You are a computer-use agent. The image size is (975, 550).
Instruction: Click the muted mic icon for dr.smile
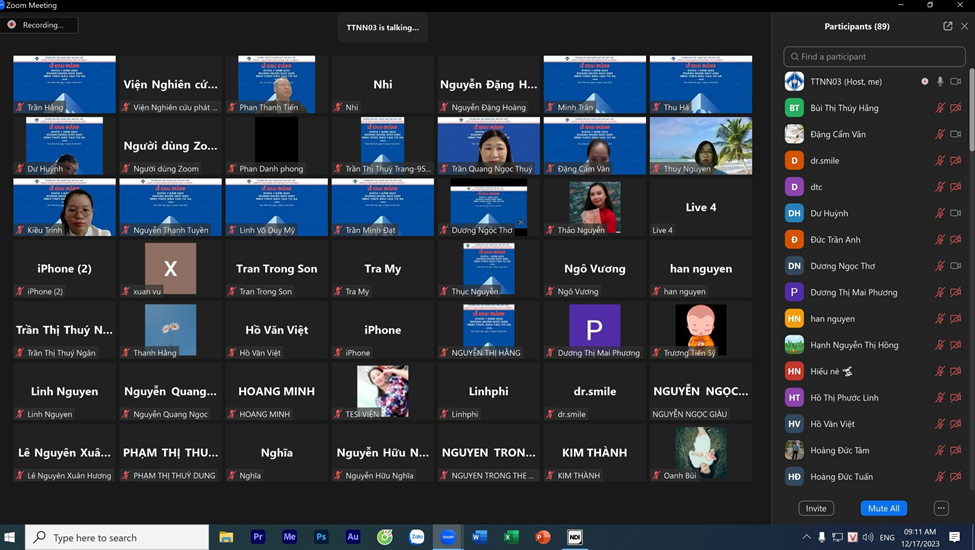tap(940, 161)
